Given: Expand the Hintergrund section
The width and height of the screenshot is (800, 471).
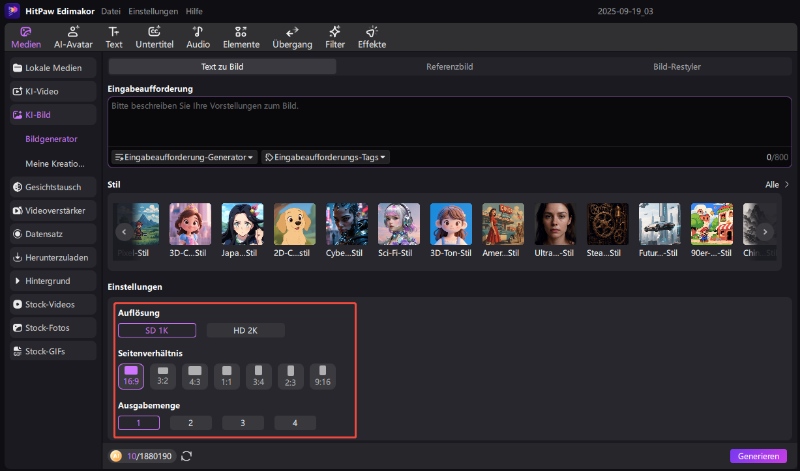Looking at the screenshot, I should (x=53, y=281).
